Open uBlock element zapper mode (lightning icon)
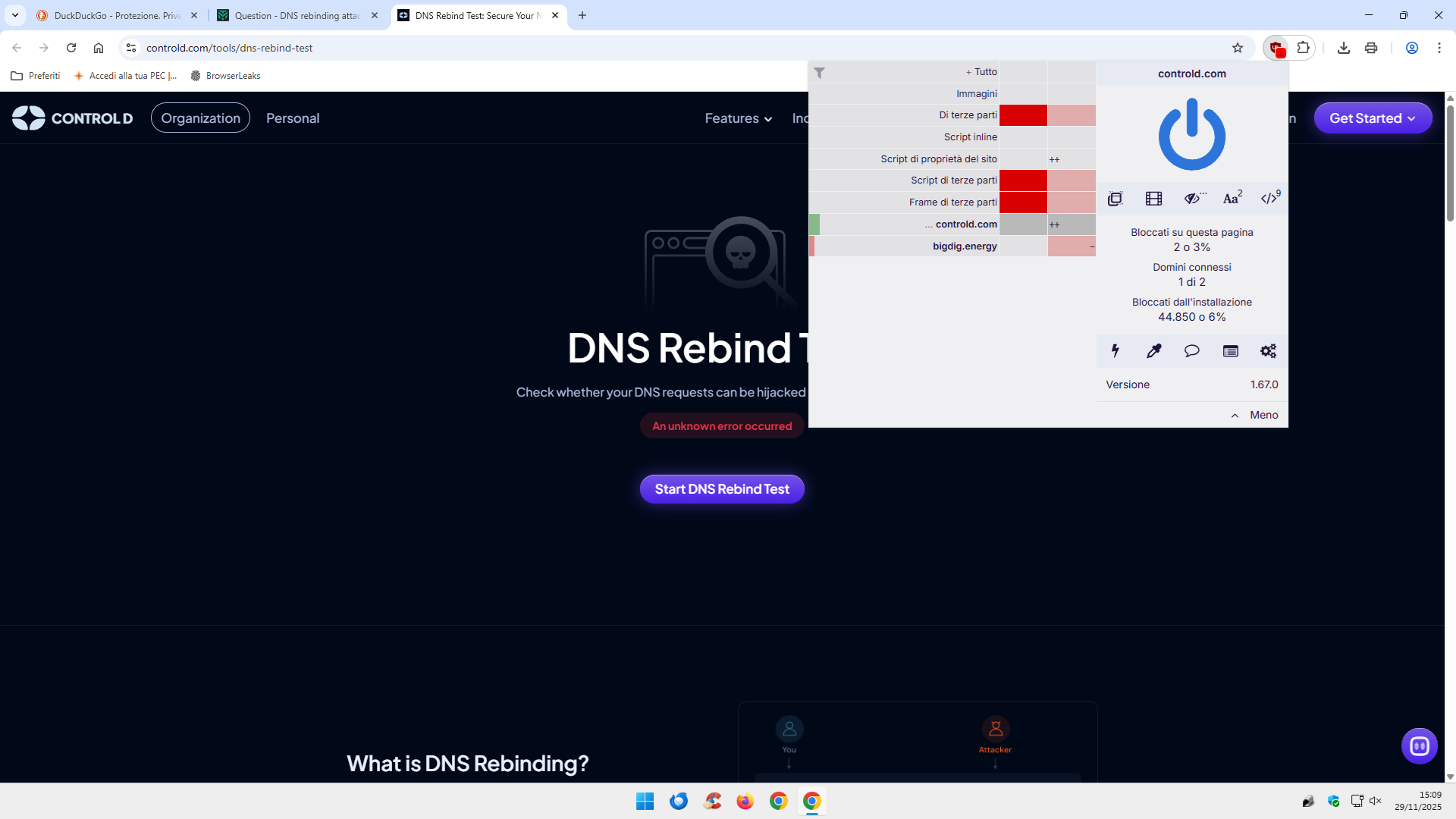 (1116, 351)
